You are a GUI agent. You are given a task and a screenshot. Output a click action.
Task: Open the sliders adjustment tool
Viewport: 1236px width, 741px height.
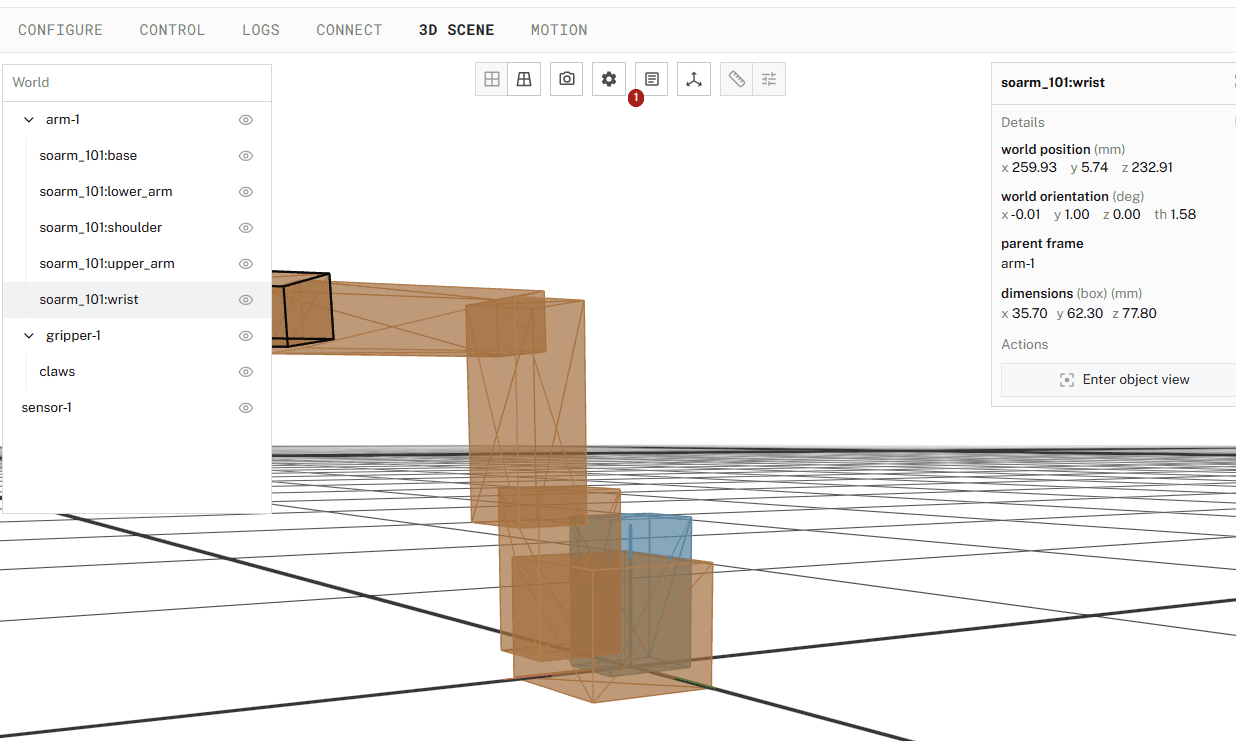769,79
